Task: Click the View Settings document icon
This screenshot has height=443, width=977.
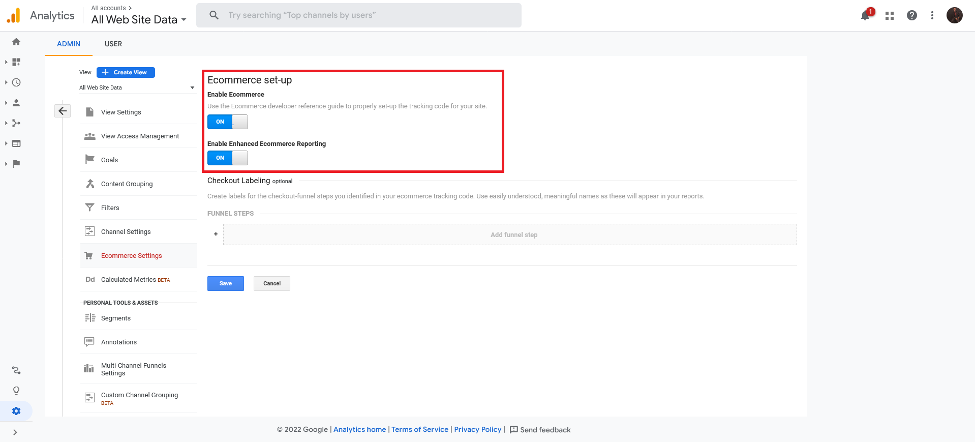Action: (x=89, y=112)
